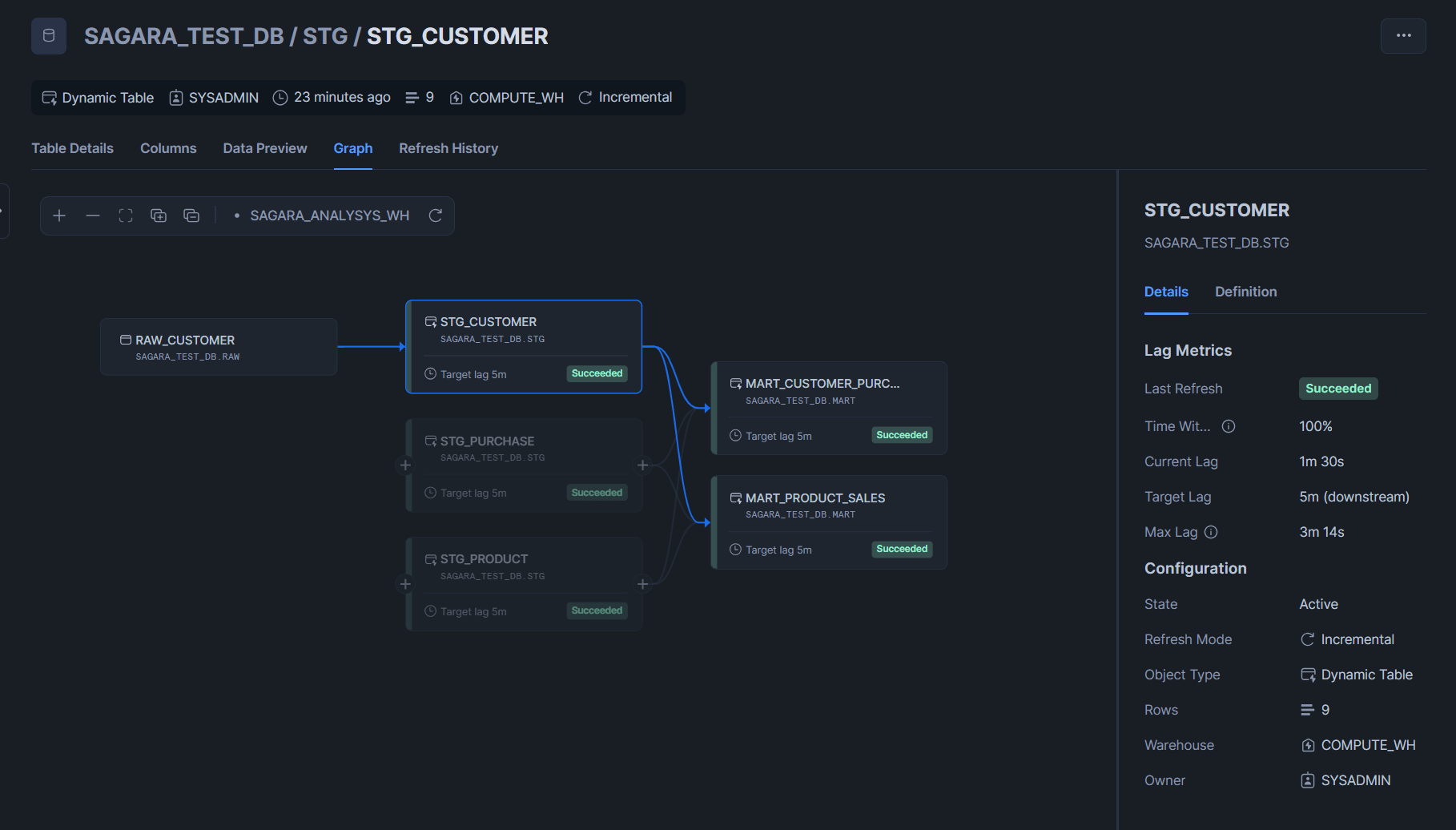
Task: Click the 1m 30s Current Lag value
Action: click(x=1321, y=461)
